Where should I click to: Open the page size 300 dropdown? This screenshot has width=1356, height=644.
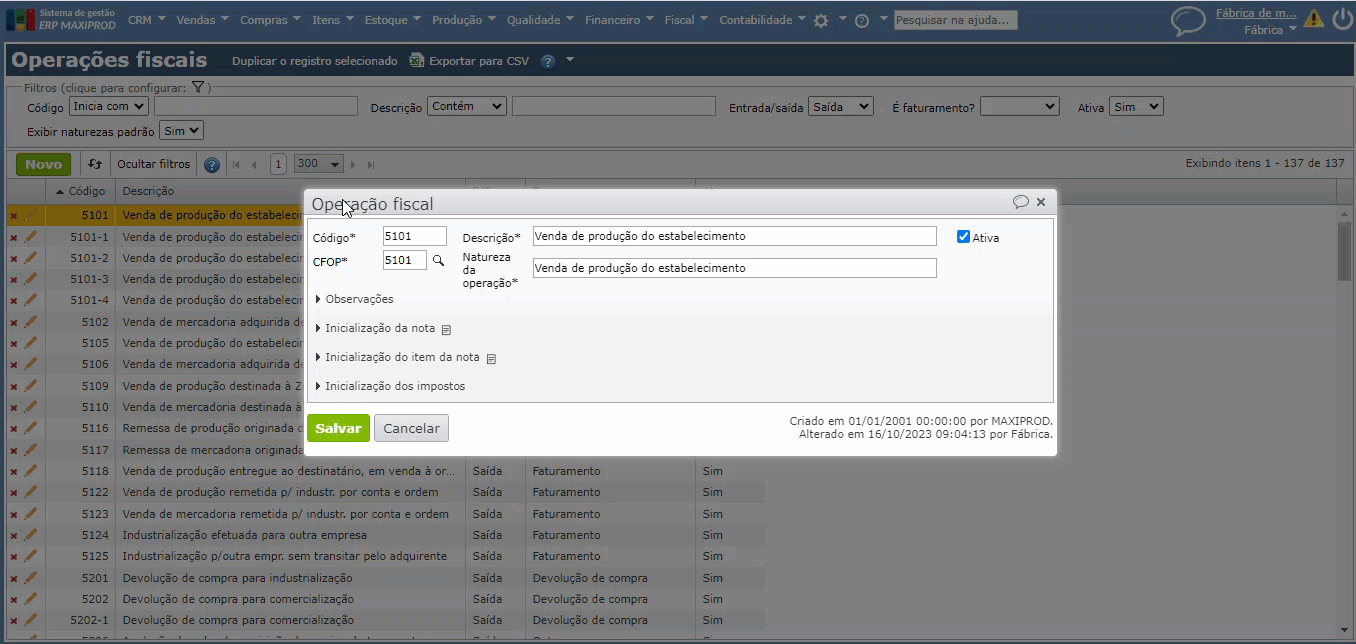coord(319,164)
